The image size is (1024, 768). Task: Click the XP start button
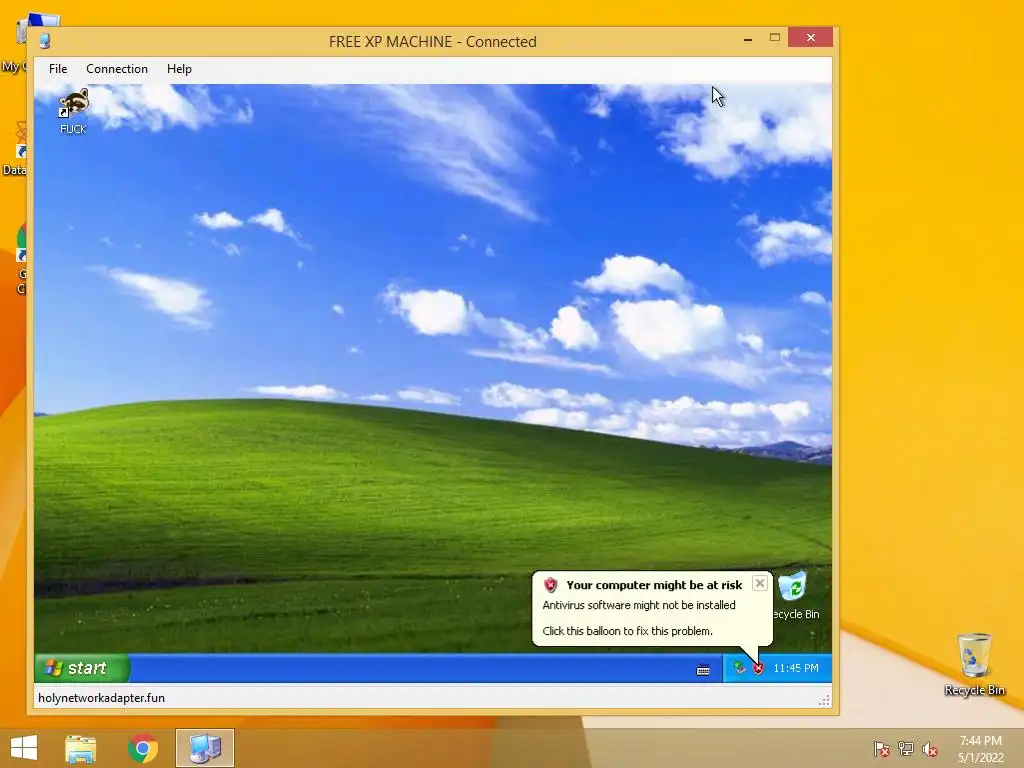point(82,668)
